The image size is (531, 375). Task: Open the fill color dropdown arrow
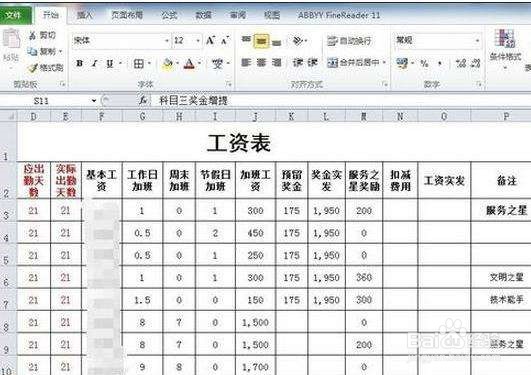coord(177,63)
